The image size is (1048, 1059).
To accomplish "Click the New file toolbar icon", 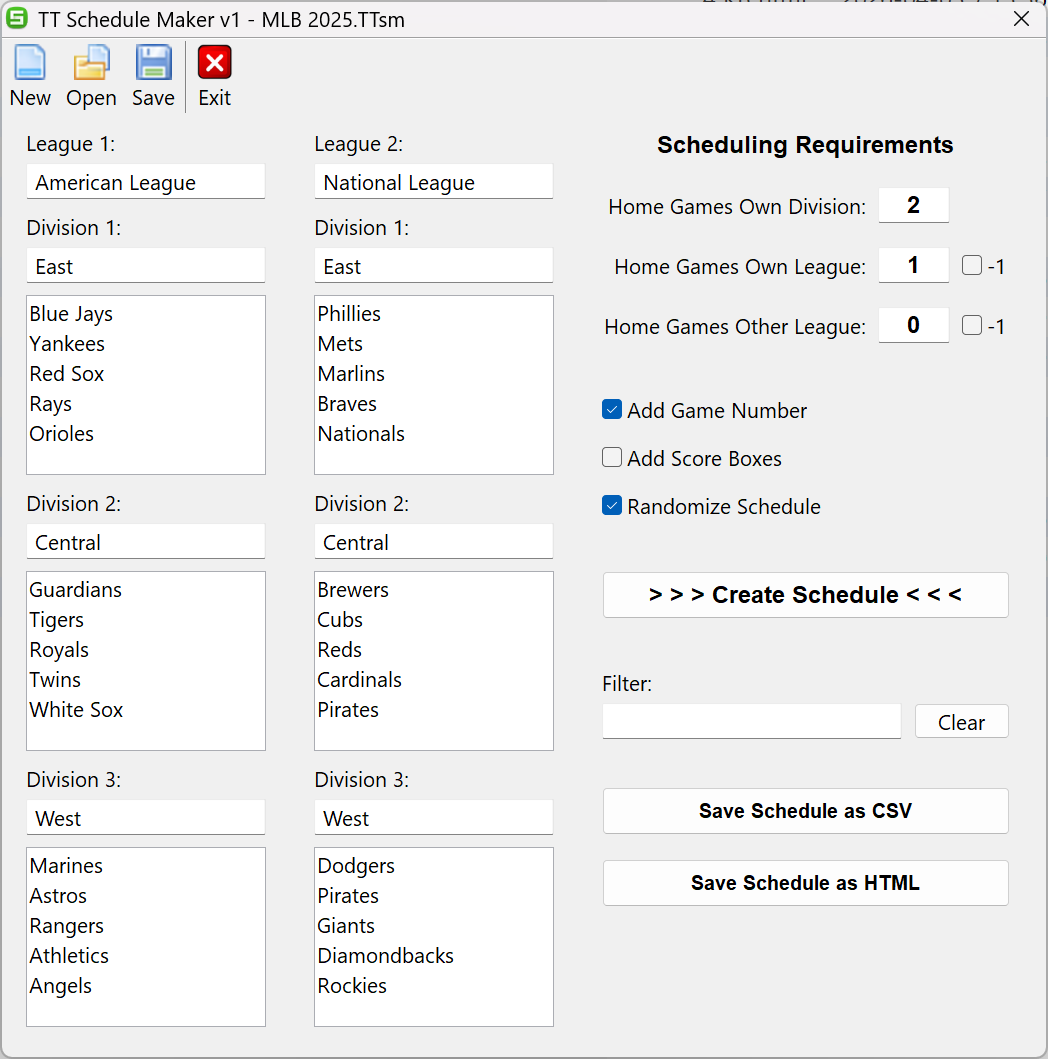I will pyautogui.click(x=30, y=64).
